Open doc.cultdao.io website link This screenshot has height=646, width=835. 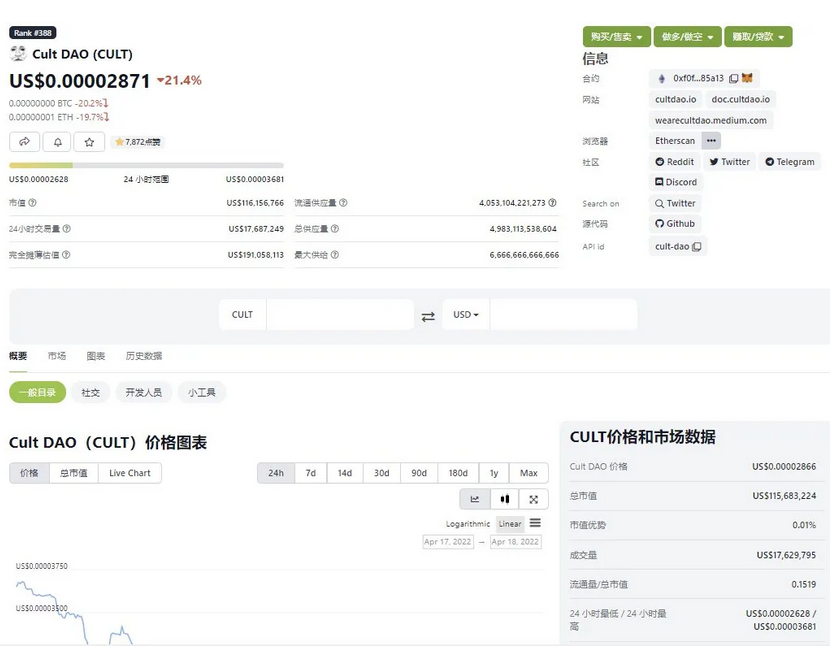tap(740, 100)
